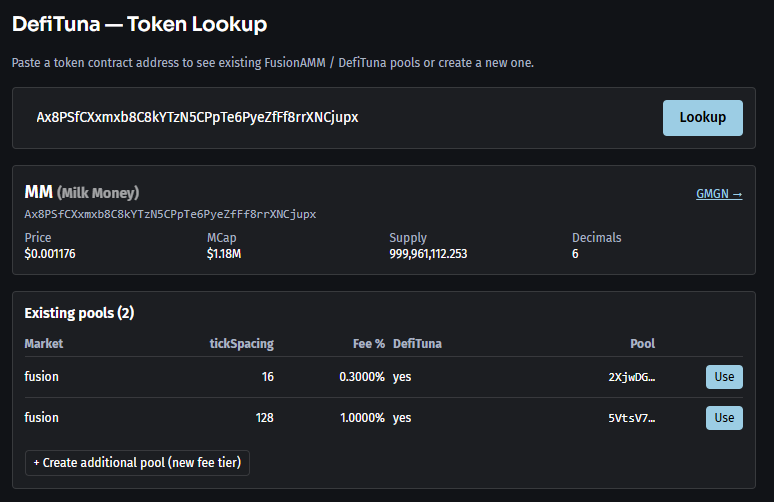The width and height of the screenshot is (774, 502).
Task: Click the 1.0000% fee cell
Action: point(362,418)
